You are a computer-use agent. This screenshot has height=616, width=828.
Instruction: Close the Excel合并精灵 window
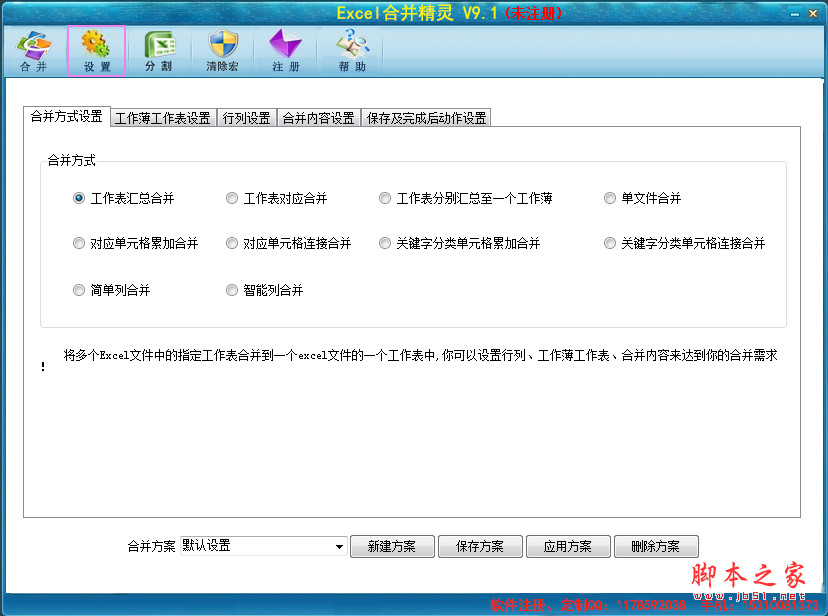tap(813, 14)
